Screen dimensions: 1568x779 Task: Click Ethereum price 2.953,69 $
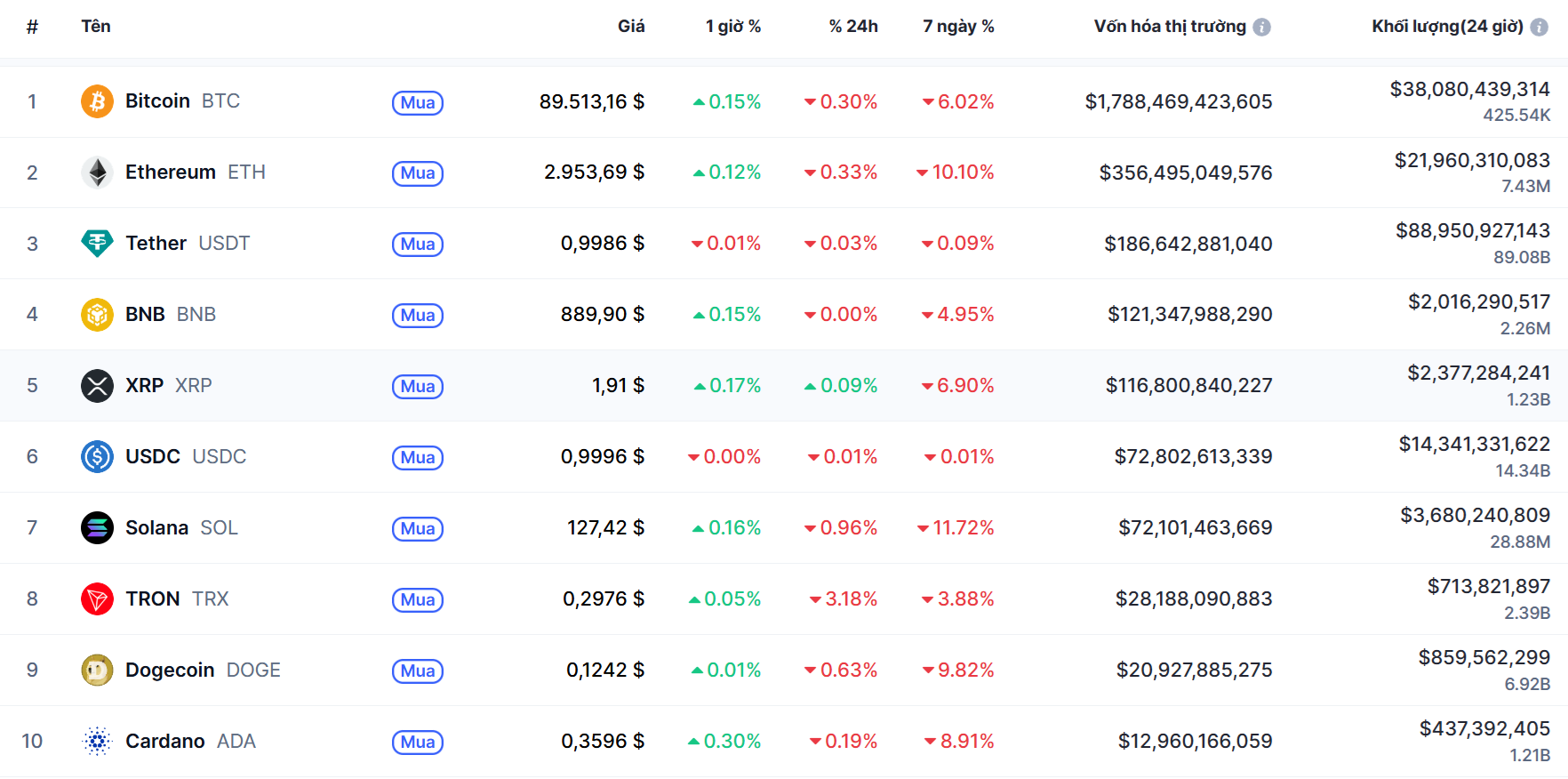point(595,173)
